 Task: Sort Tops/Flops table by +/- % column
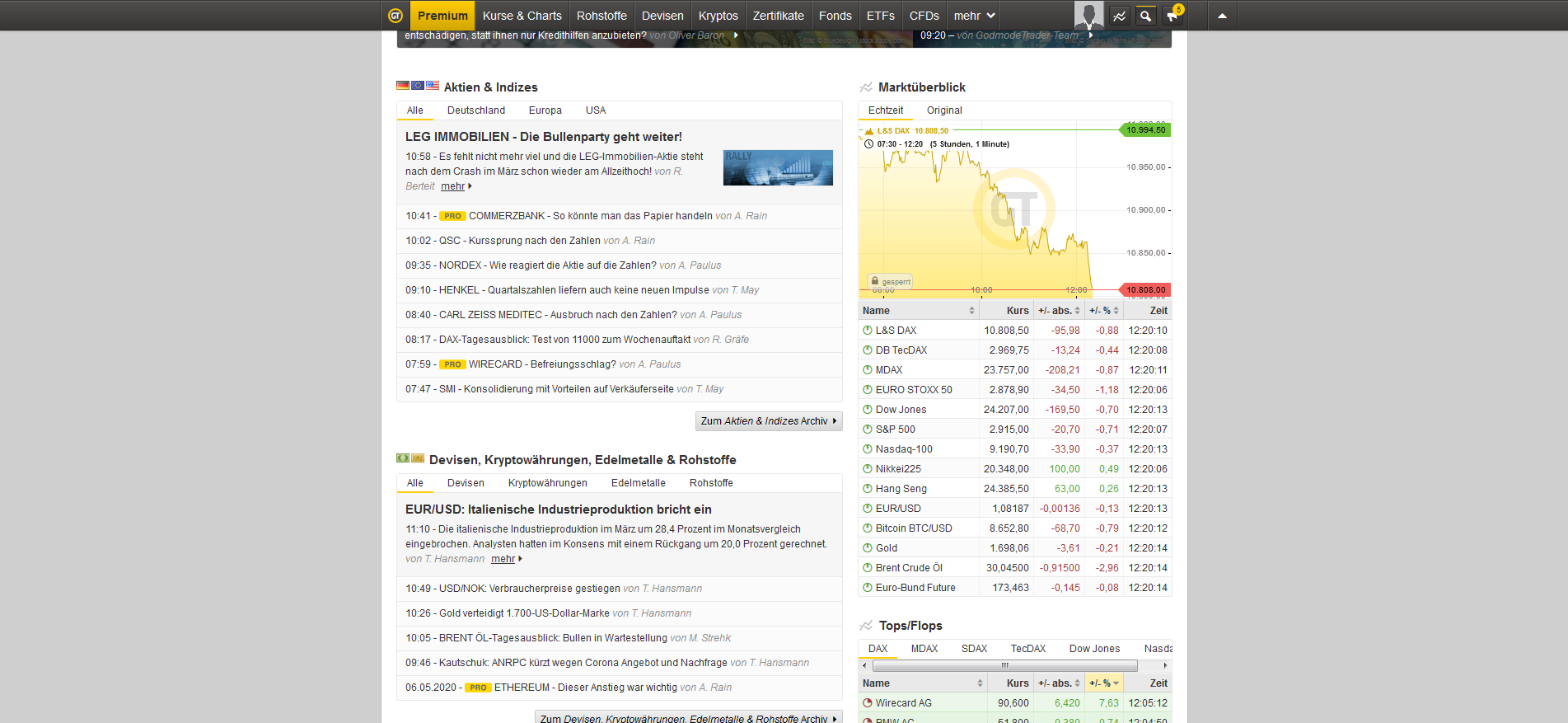(1104, 683)
